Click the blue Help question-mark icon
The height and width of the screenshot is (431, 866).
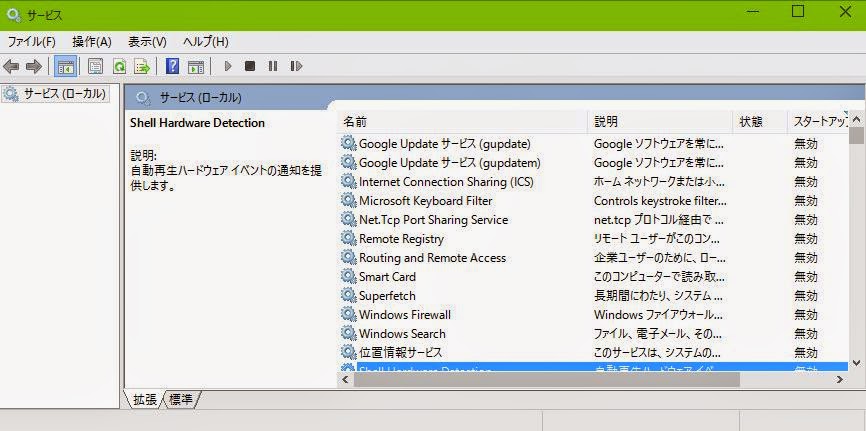tap(172, 67)
